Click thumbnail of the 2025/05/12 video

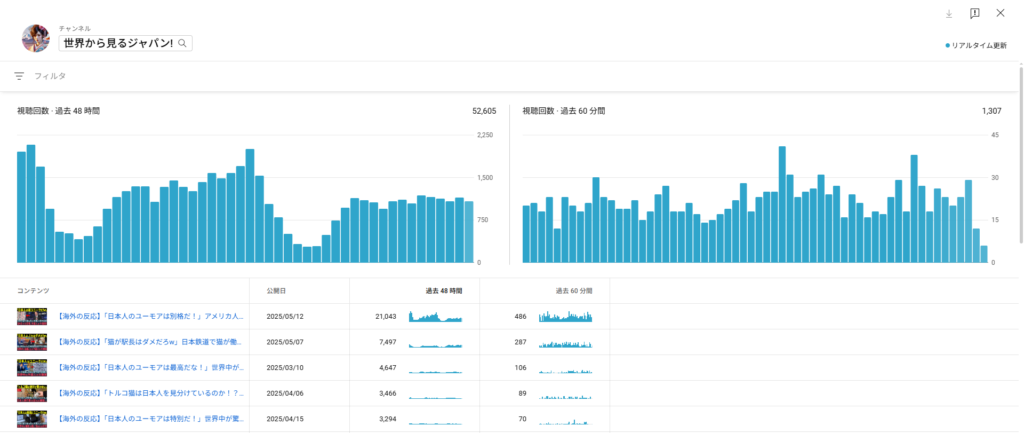(32, 317)
